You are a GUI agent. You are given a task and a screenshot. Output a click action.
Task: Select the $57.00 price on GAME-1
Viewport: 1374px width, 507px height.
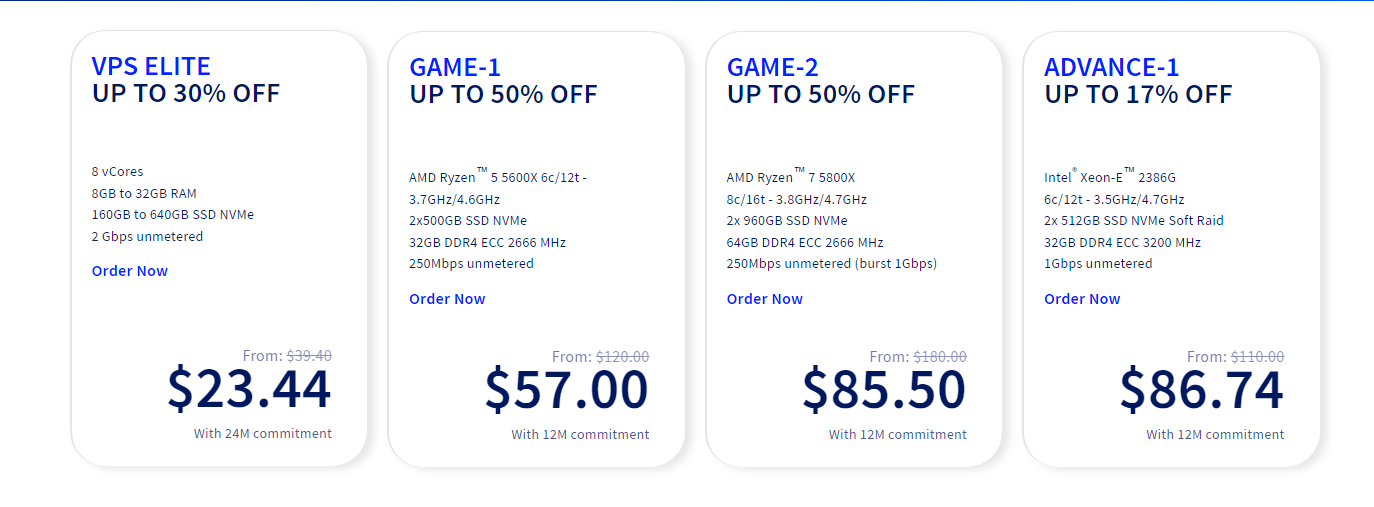566,390
